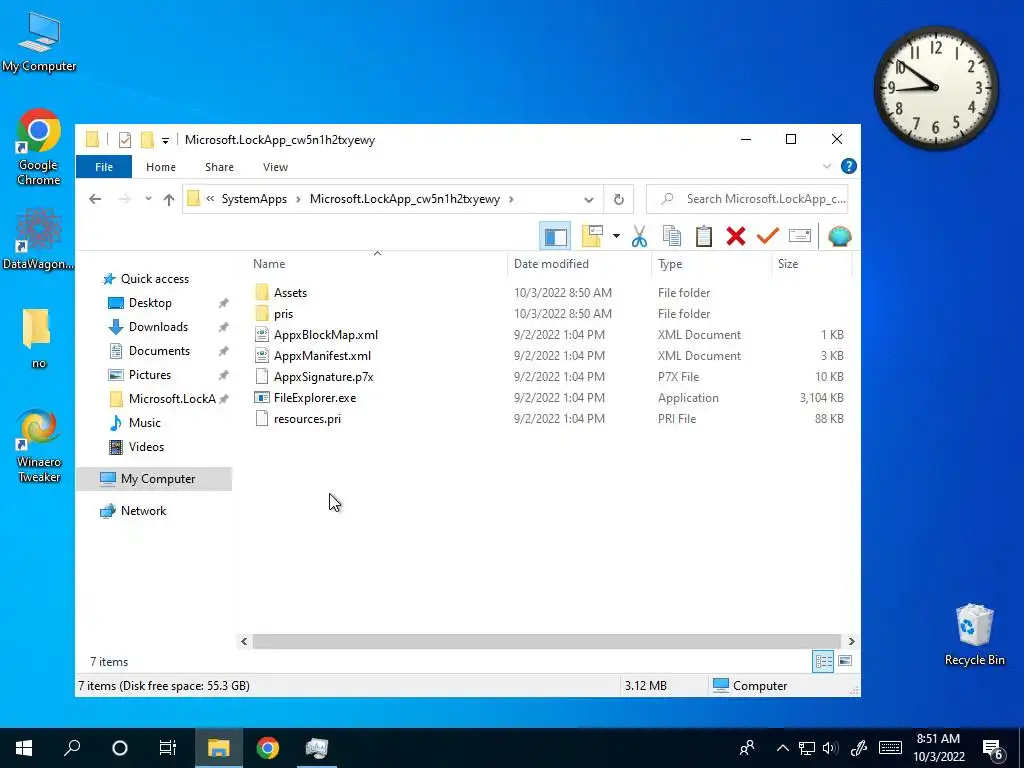Viewport: 1024px width, 768px height.
Task: Refresh the current folder
Action: coord(618,199)
